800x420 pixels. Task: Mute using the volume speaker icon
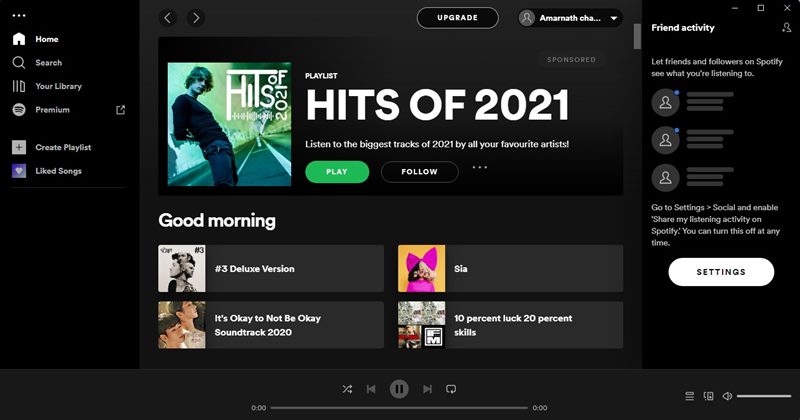tap(728, 396)
